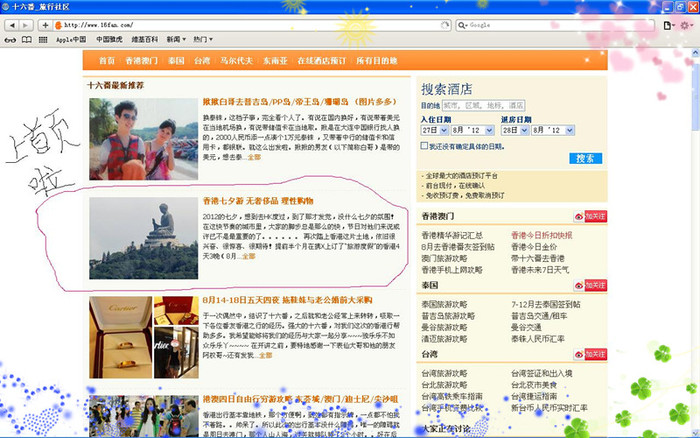Open 清迈旅游攻略 link

point(444,339)
